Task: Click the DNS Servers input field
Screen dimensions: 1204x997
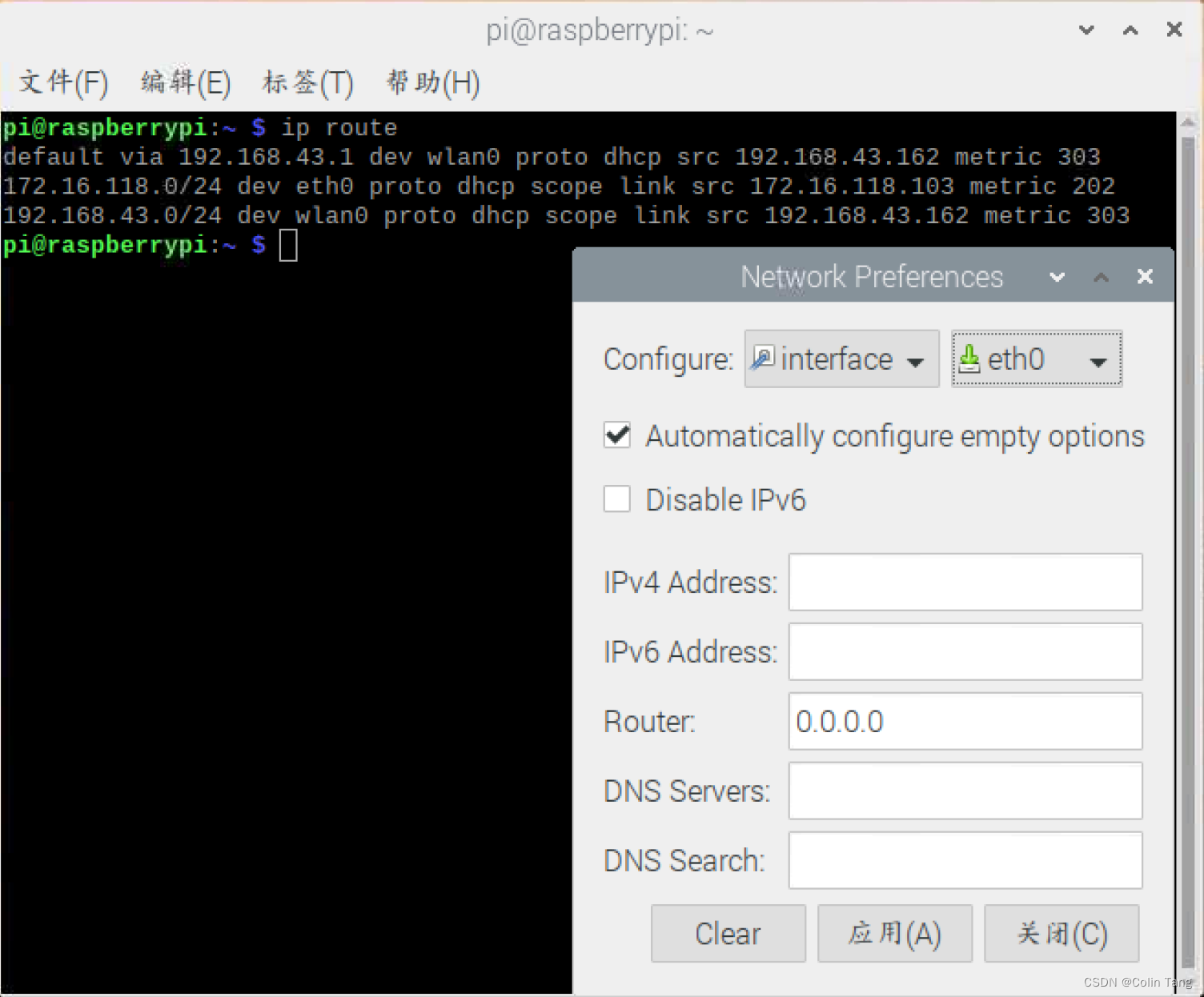Action: [965, 791]
